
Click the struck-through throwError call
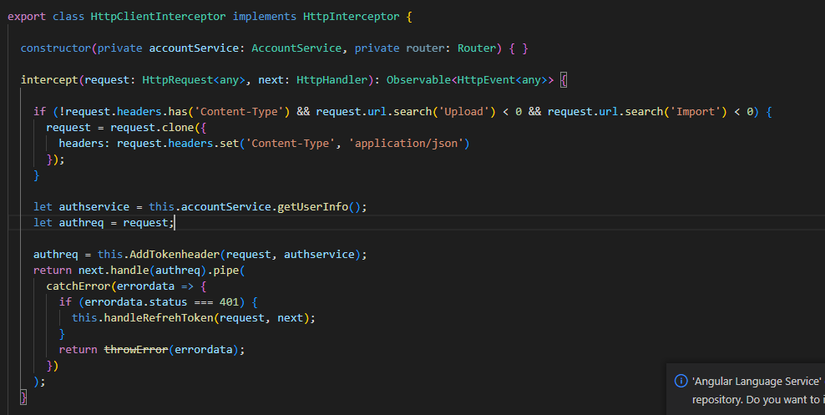pyautogui.click(x=136, y=349)
